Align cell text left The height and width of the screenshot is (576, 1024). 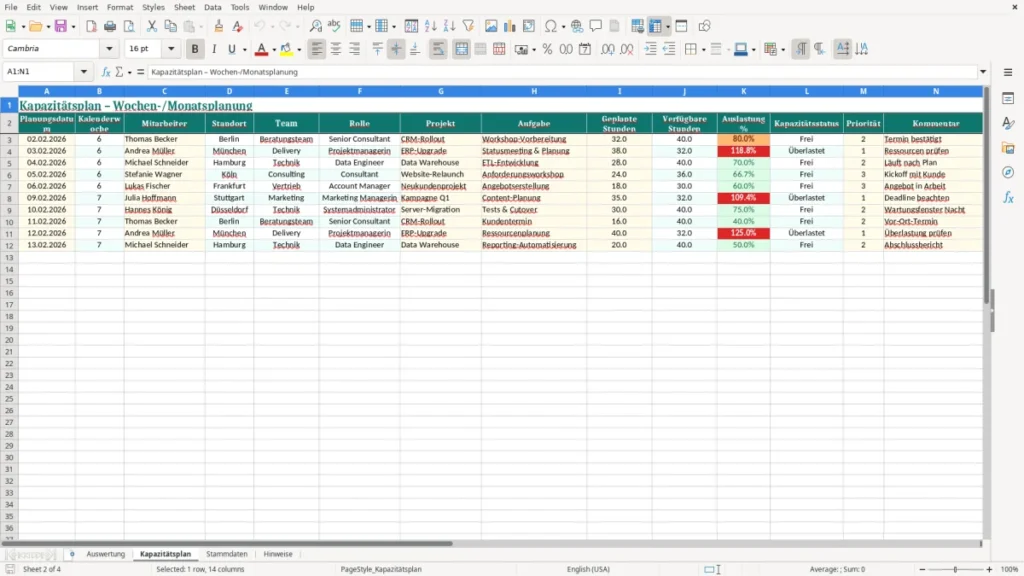pyautogui.click(x=317, y=49)
